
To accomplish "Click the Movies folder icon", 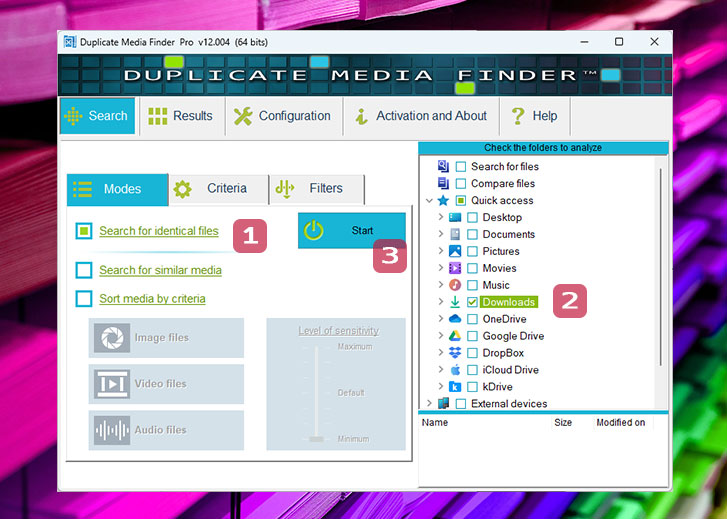I will pos(455,268).
